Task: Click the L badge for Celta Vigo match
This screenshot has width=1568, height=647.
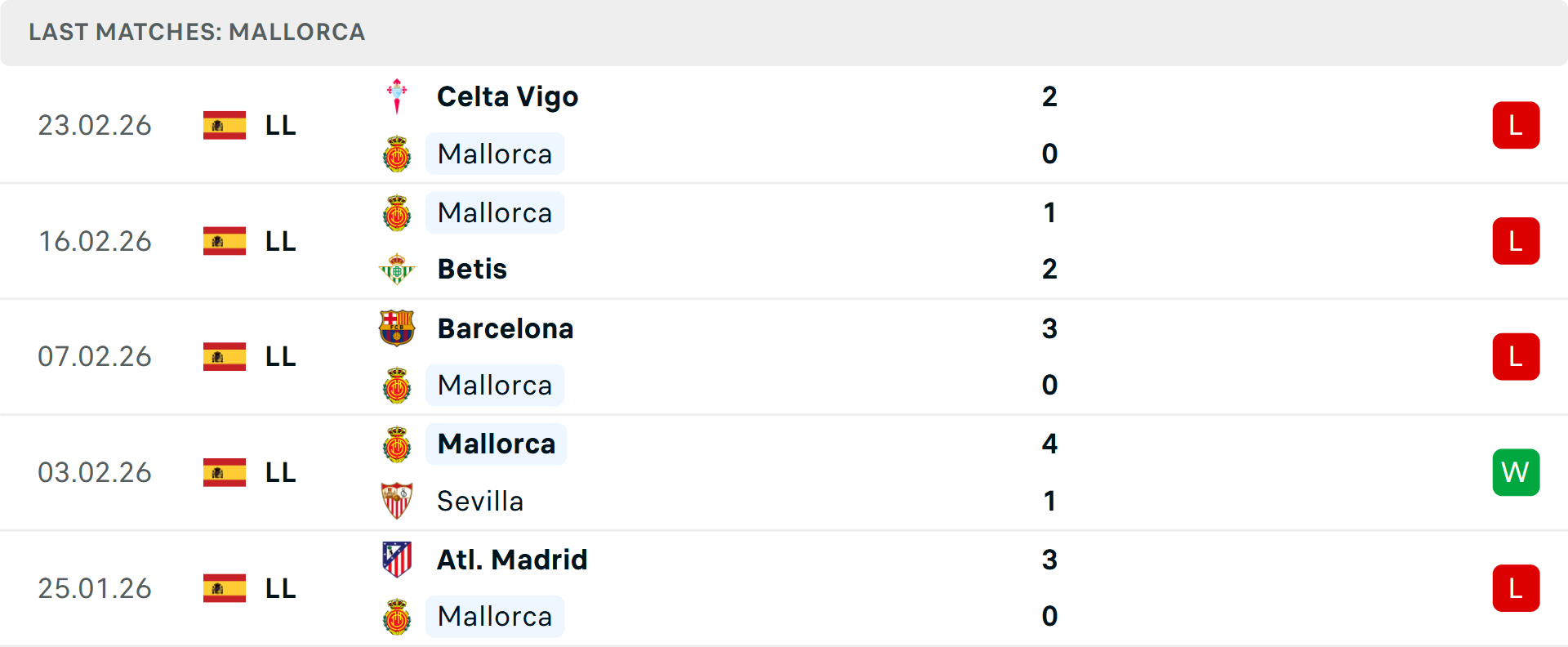Action: [1516, 125]
